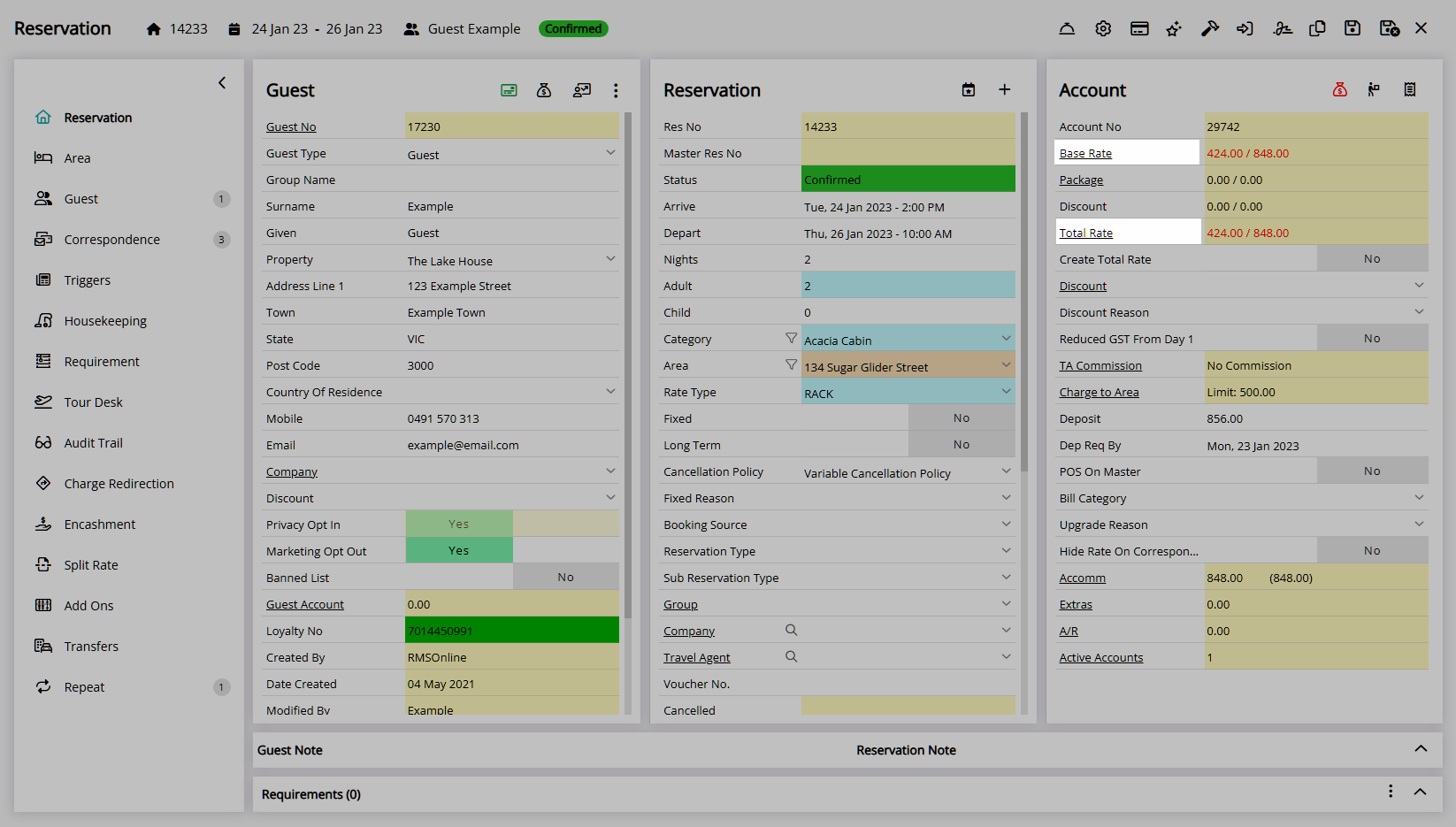Click the Email field example@email.com
The width and height of the screenshot is (1456, 827).
pos(512,445)
